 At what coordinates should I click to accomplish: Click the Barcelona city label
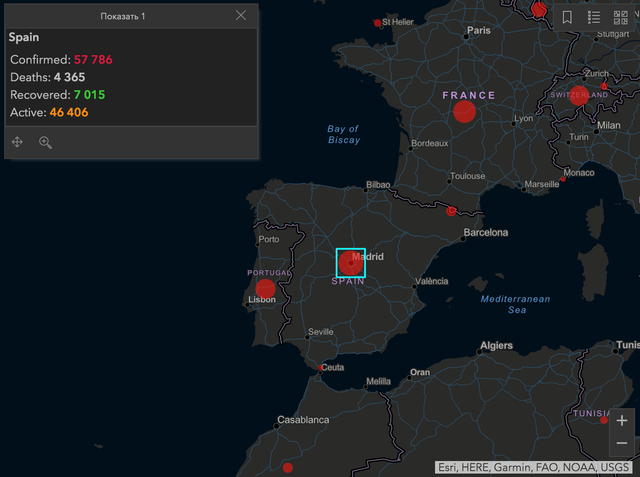[x=485, y=233]
